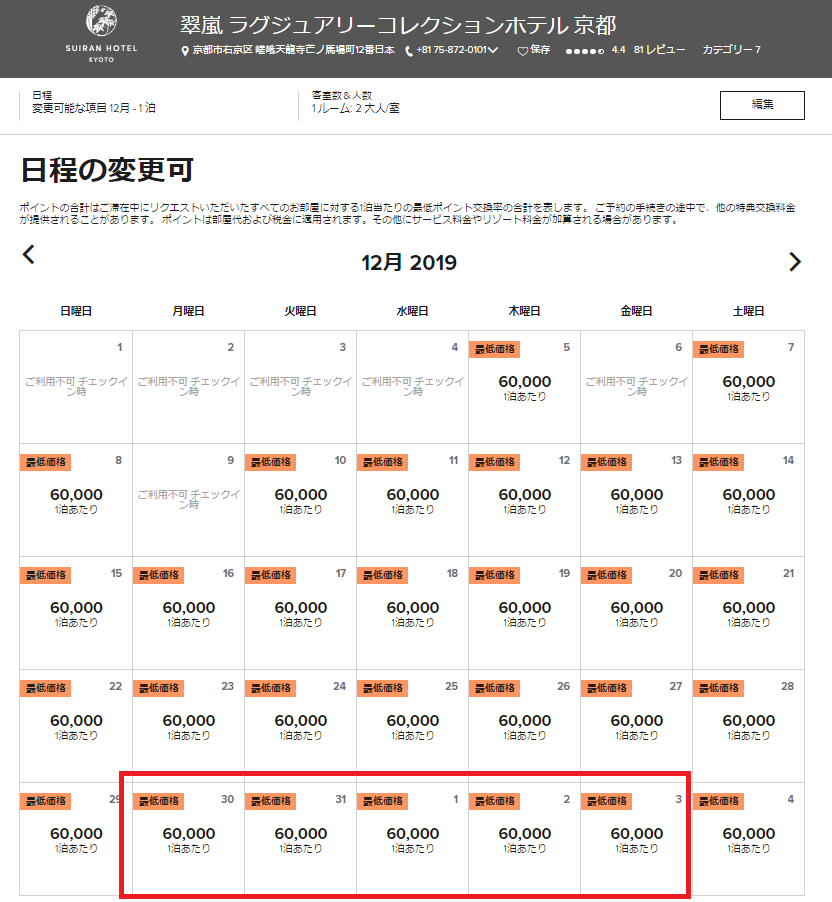Select January 4 date cell in last row
832x902 pixels.
point(749,839)
